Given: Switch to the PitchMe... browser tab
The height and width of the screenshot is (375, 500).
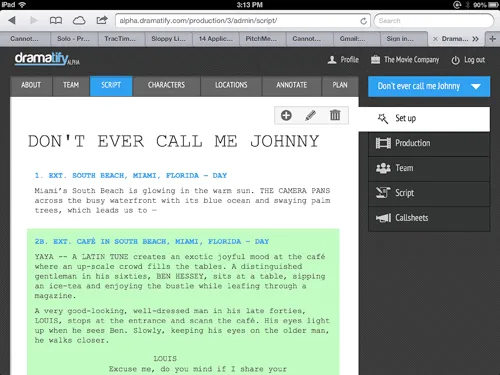Looking at the screenshot, I should click(262, 39).
